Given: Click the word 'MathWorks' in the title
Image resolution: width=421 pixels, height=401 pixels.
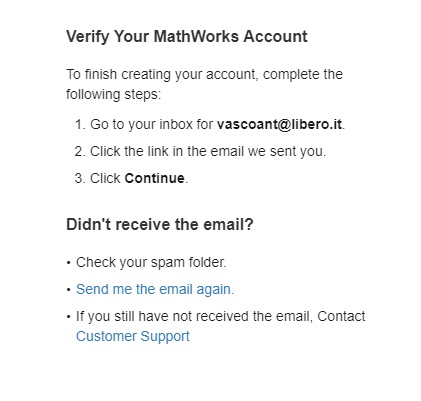Looking at the screenshot, I should point(196,36).
